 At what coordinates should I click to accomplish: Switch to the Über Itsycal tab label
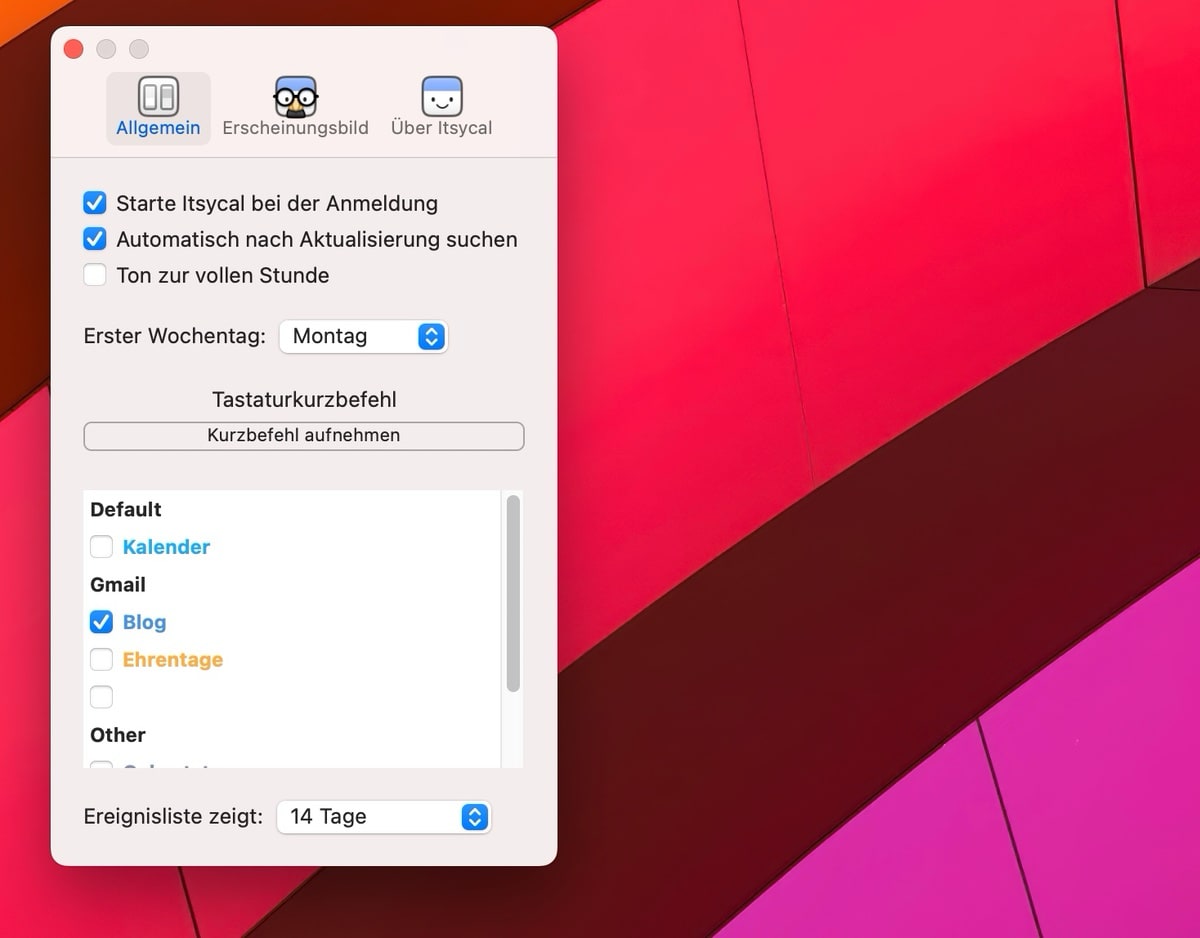pyautogui.click(x=441, y=128)
